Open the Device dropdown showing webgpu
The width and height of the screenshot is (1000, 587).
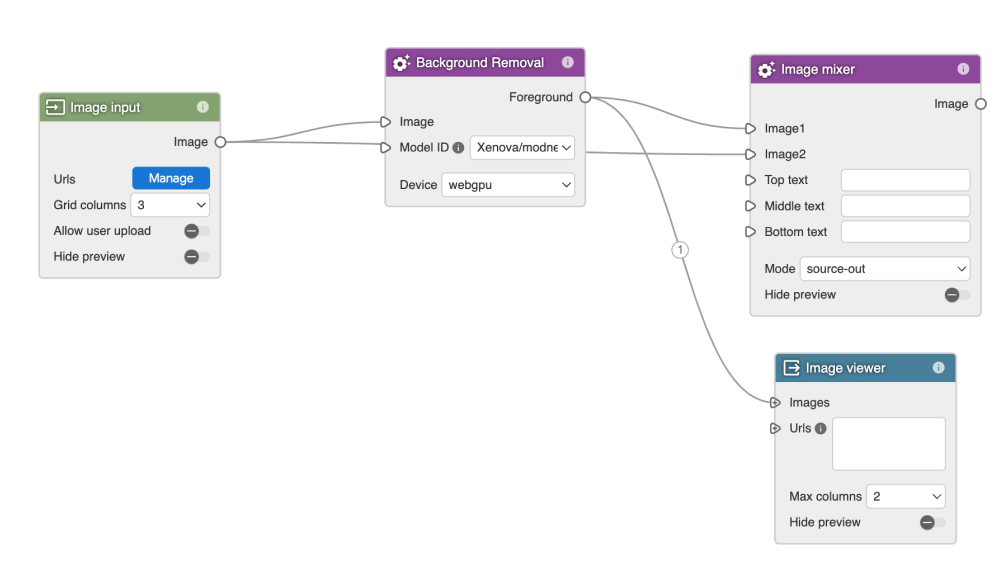click(x=508, y=185)
